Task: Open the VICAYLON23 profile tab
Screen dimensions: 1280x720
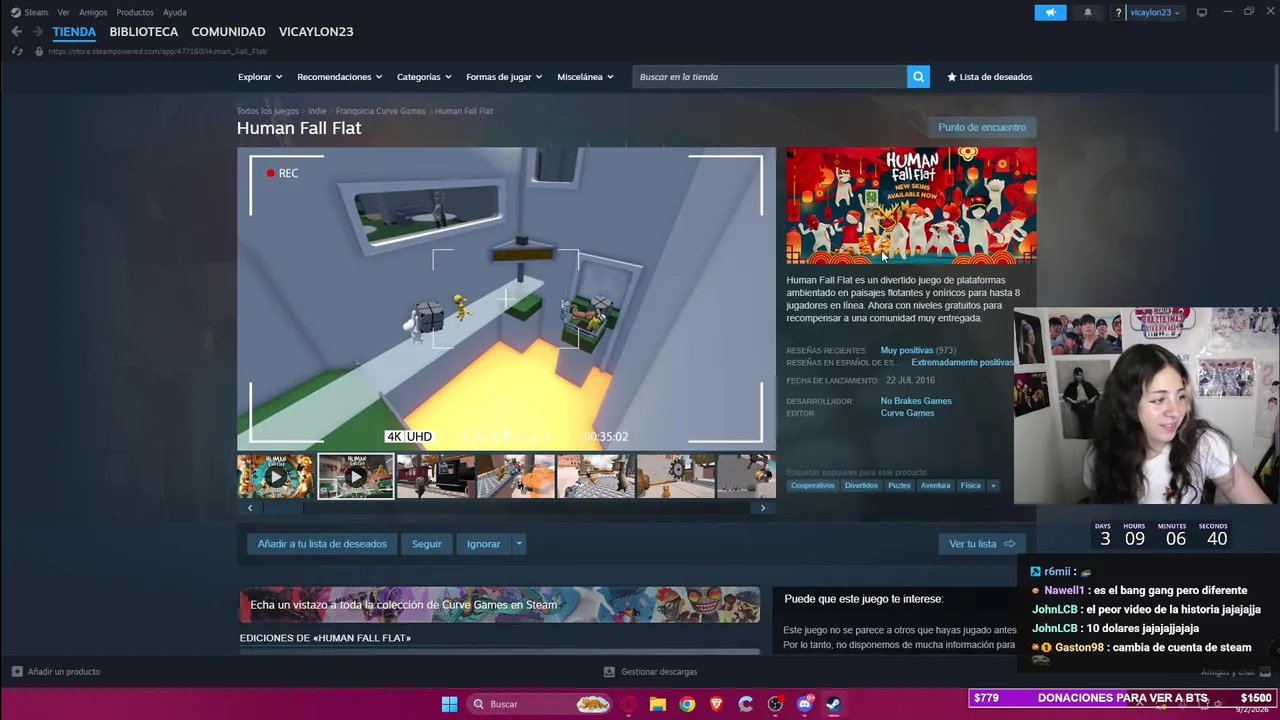Action: (316, 31)
